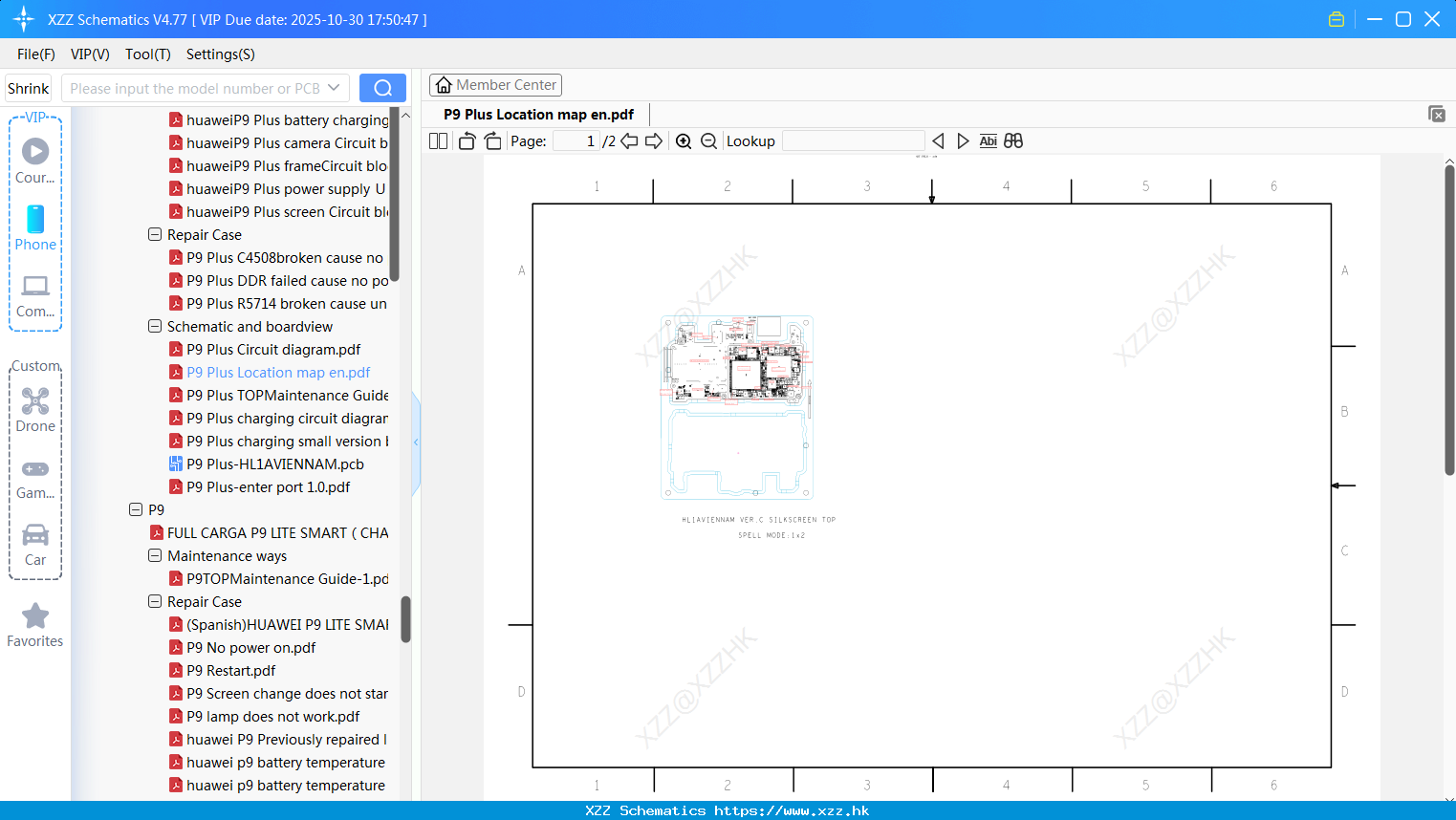
Task: Go to next PDF page arrow
Action: click(654, 141)
